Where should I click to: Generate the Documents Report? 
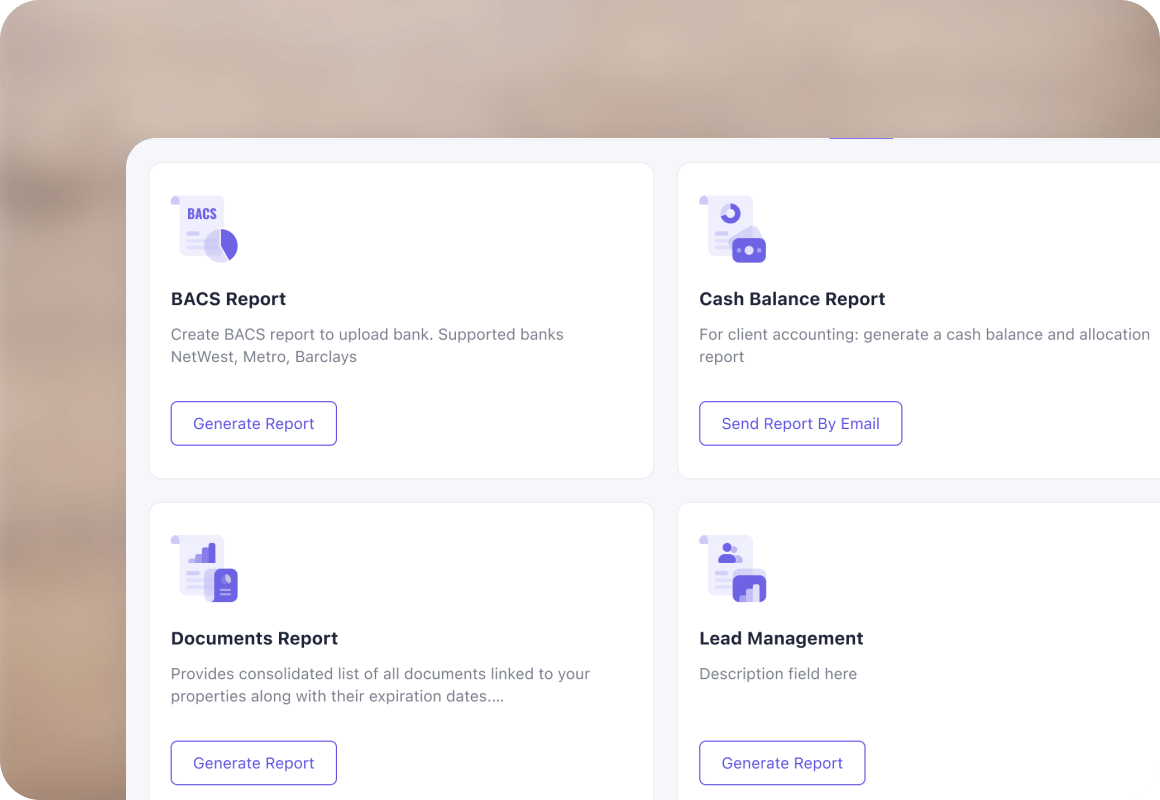[x=254, y=763]
